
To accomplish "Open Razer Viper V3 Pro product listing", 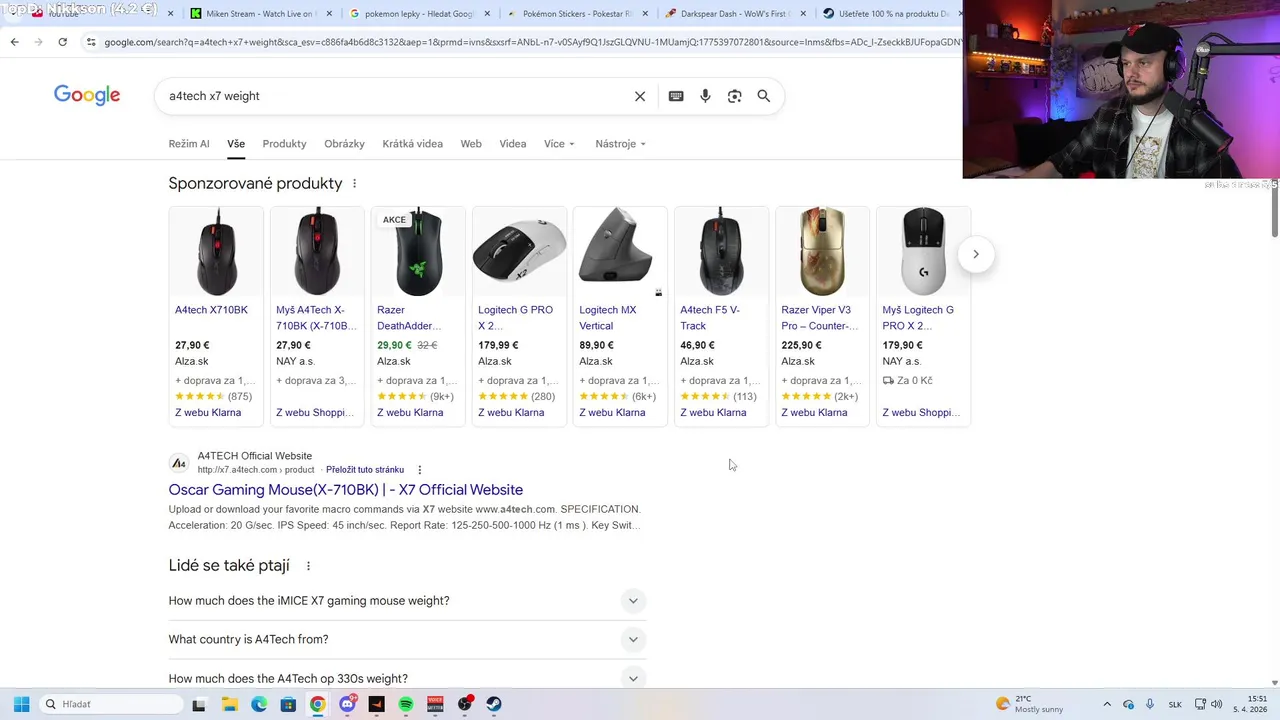I will click(822, 316).
